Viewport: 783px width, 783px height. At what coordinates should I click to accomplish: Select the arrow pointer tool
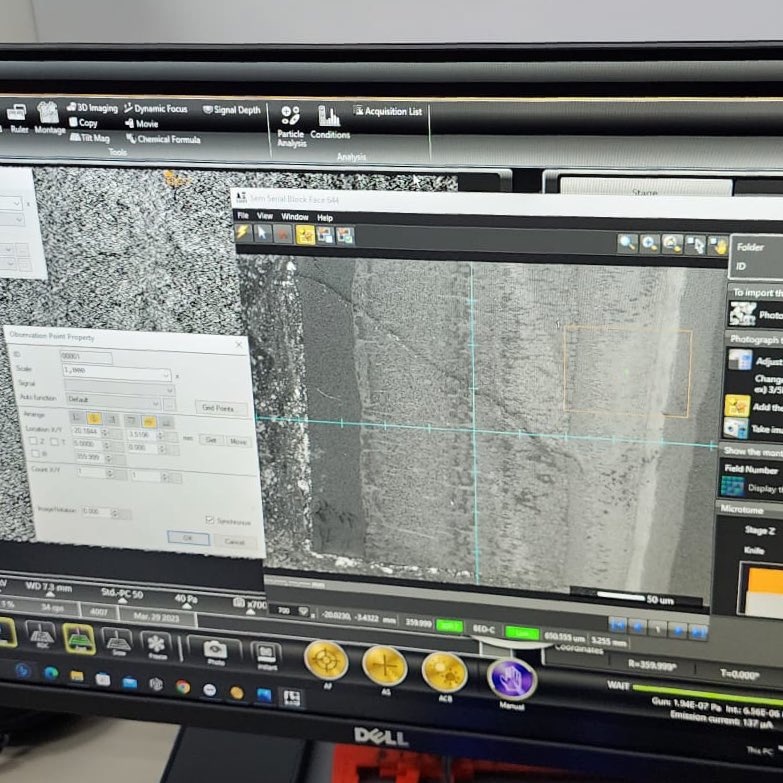tap(263, 233)
